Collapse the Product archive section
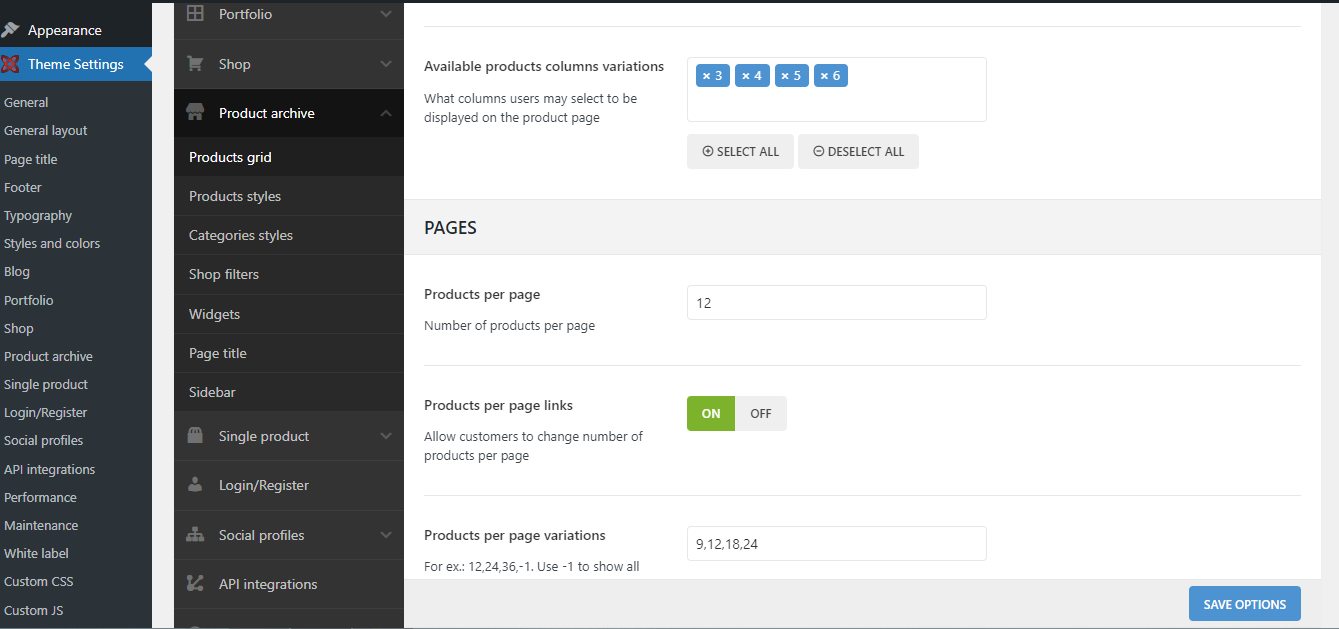This screenshot has width=1339, height=629. coord(386,114)
